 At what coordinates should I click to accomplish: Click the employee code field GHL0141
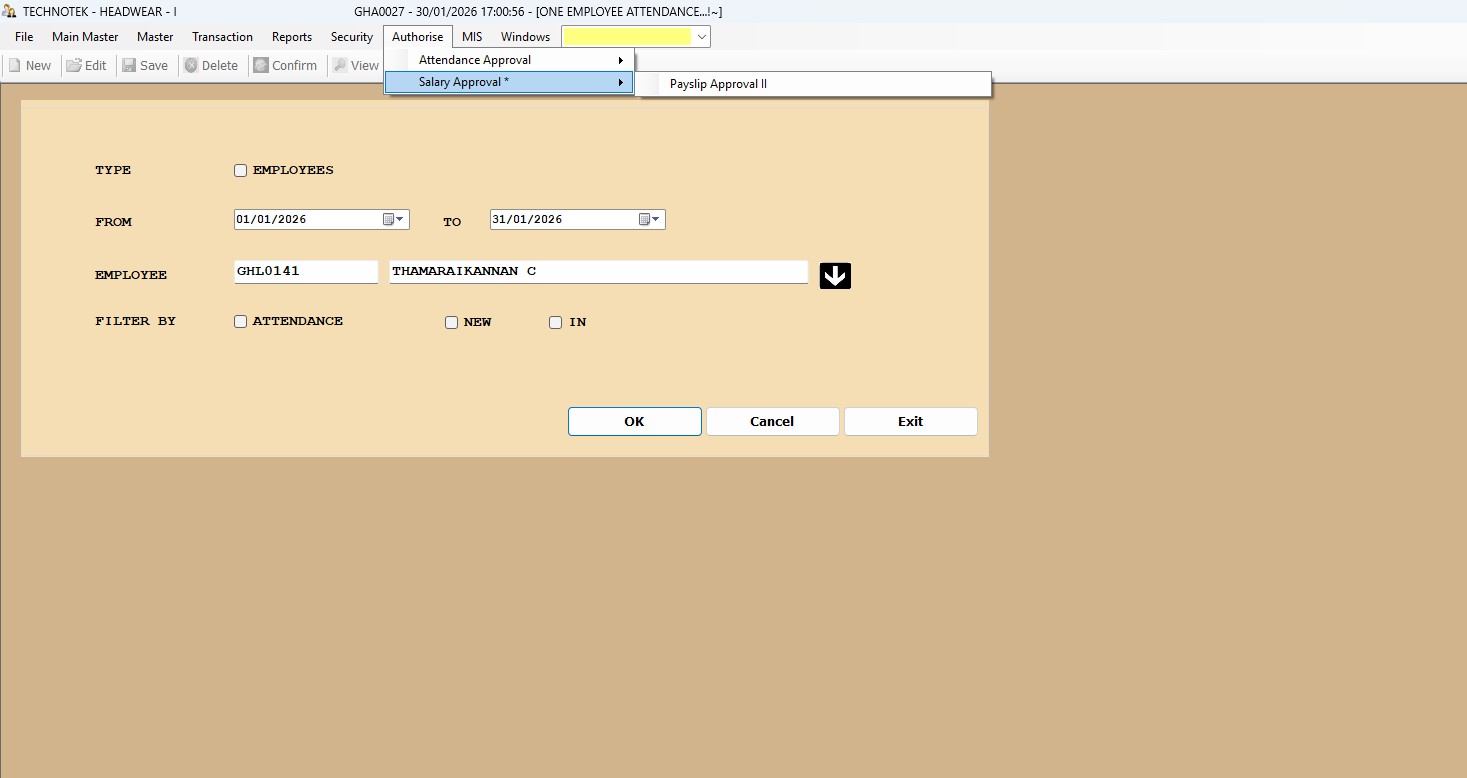pyautogui.click(x=305, y=272)
